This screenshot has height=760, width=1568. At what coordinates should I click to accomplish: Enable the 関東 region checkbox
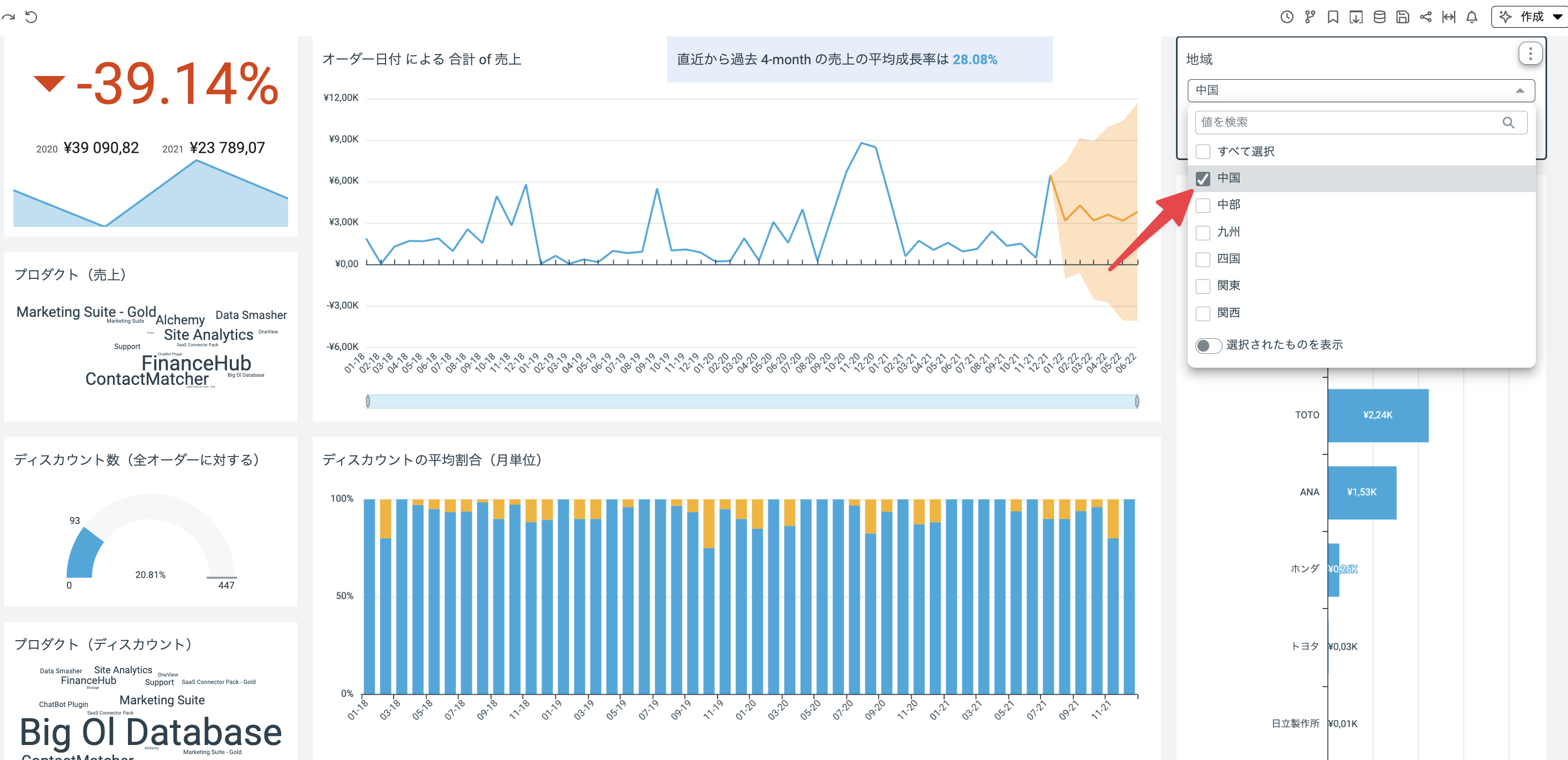click(x=1203, y=285)
